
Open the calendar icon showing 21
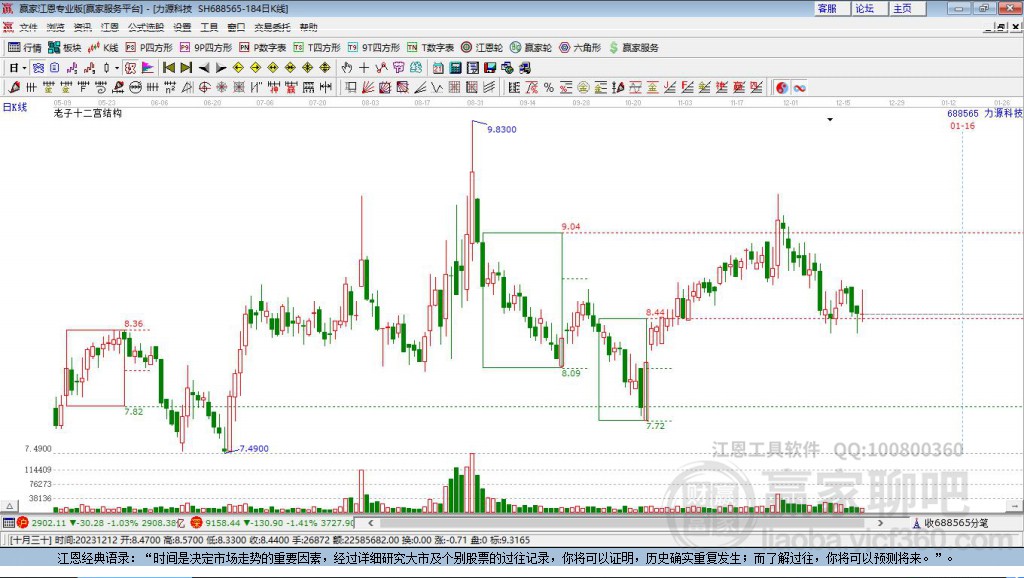coord(438,68)
